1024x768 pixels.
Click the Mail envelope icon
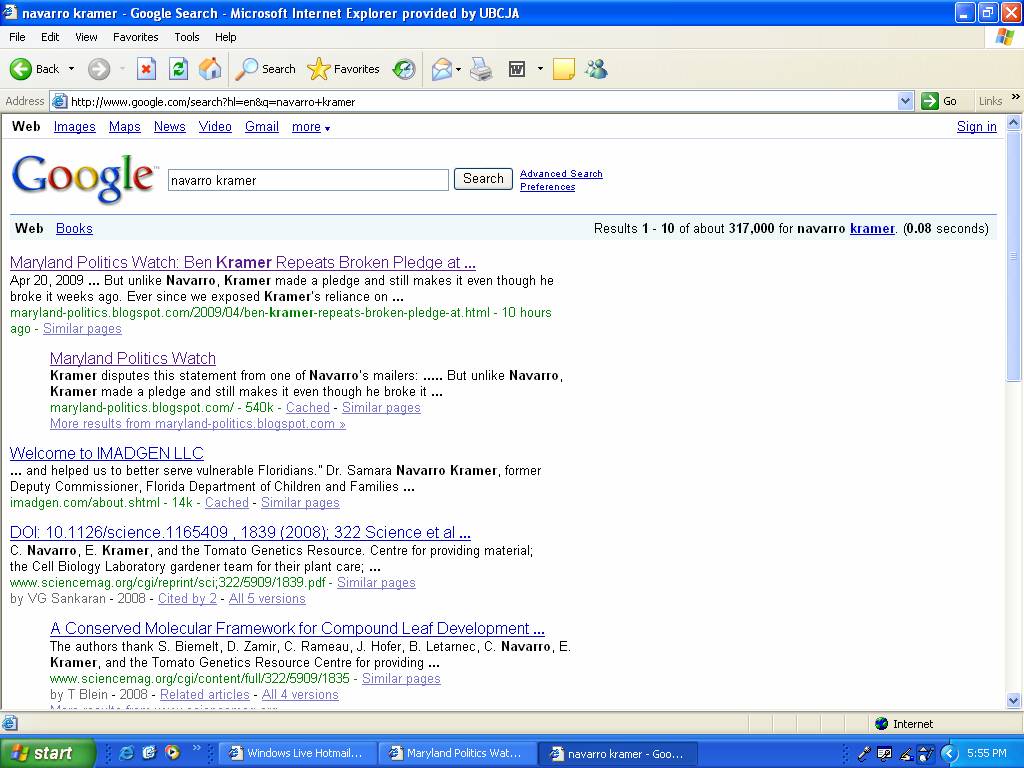(x=442, y=69)
